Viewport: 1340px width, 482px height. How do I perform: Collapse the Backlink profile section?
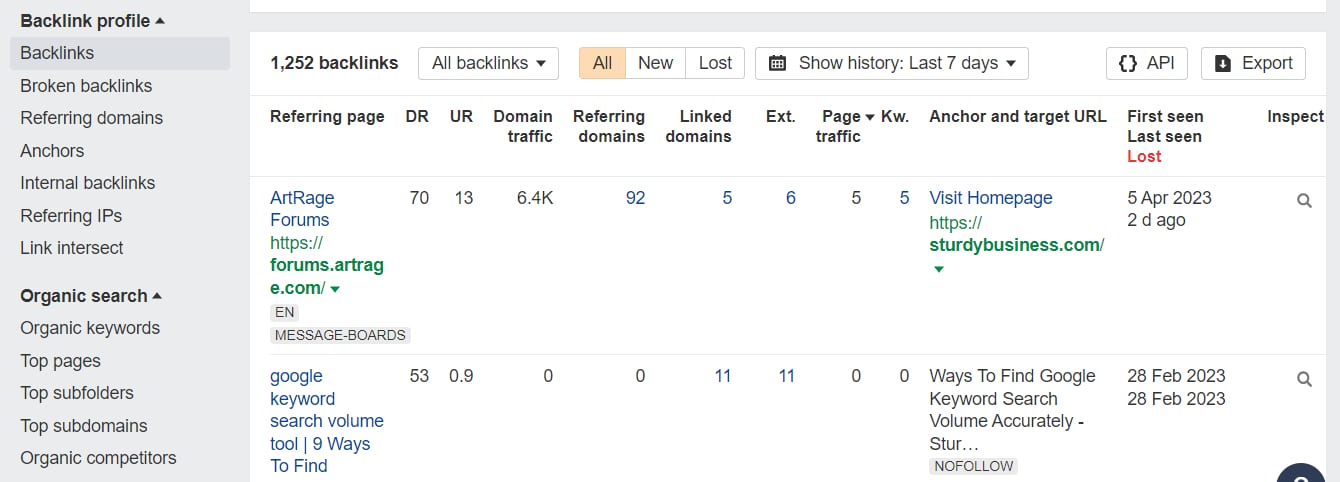click(x=159, y=21)
